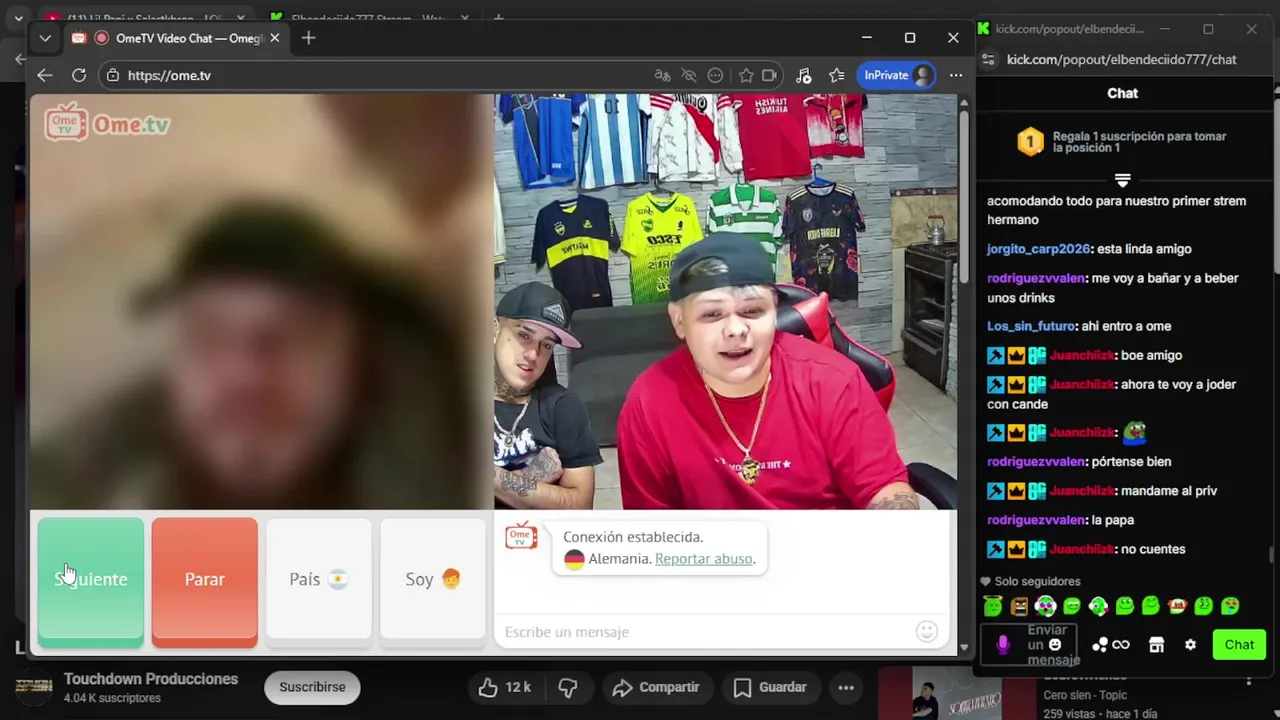Click the address bar in Kick popout window
This screenshot has height=720, width=1280.
coord(1122,60)
